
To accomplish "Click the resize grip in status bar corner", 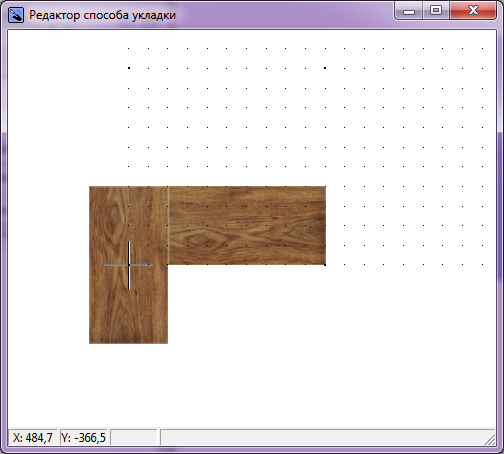I will pyautogui.click(x=490, y=439).
